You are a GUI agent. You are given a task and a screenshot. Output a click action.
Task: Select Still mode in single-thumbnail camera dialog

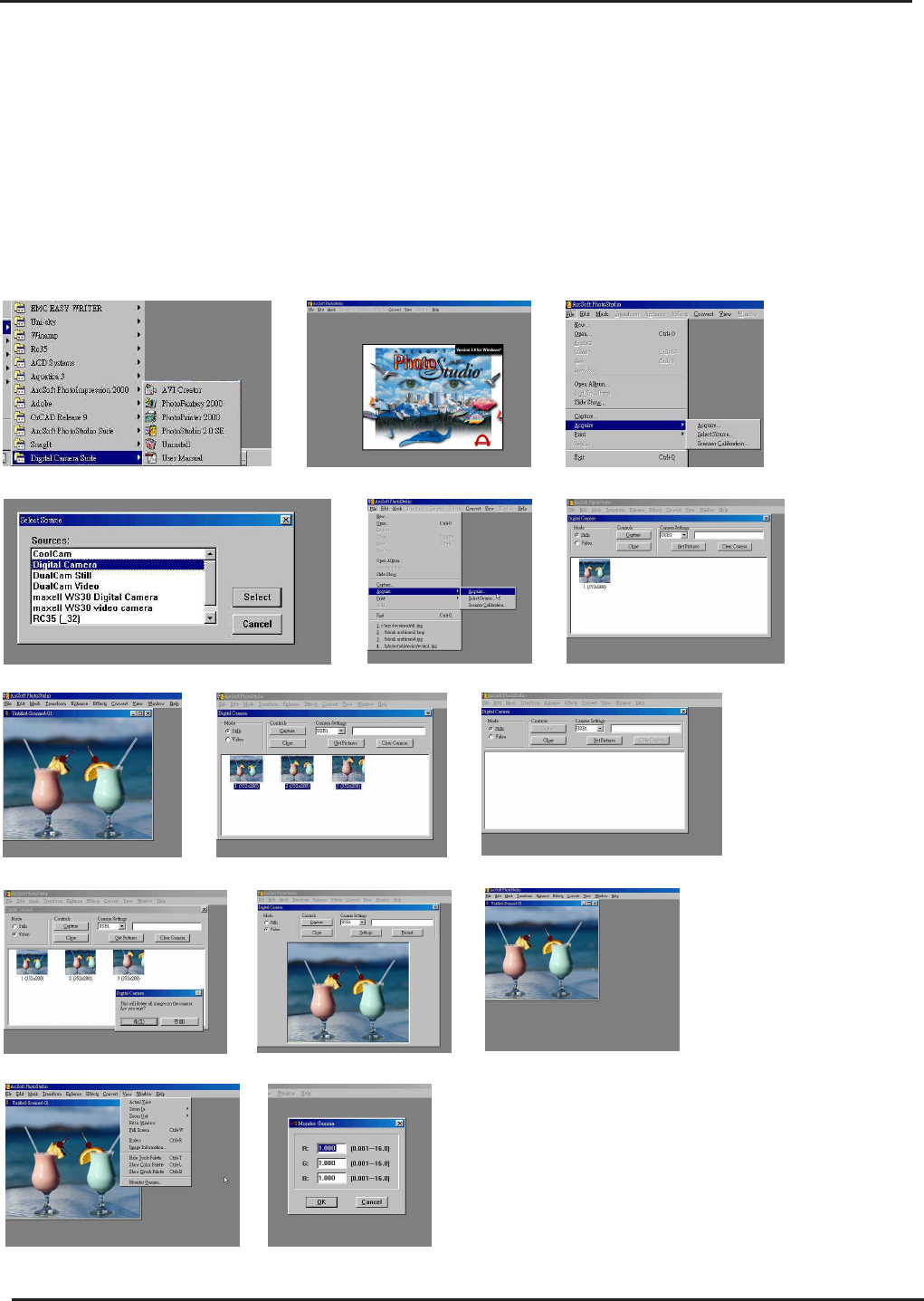click(576, 535)
